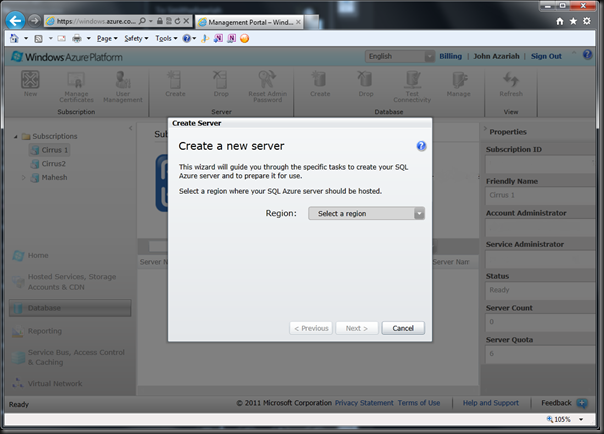Open the English language dropdown
The image size is (604, 434).
399,56
